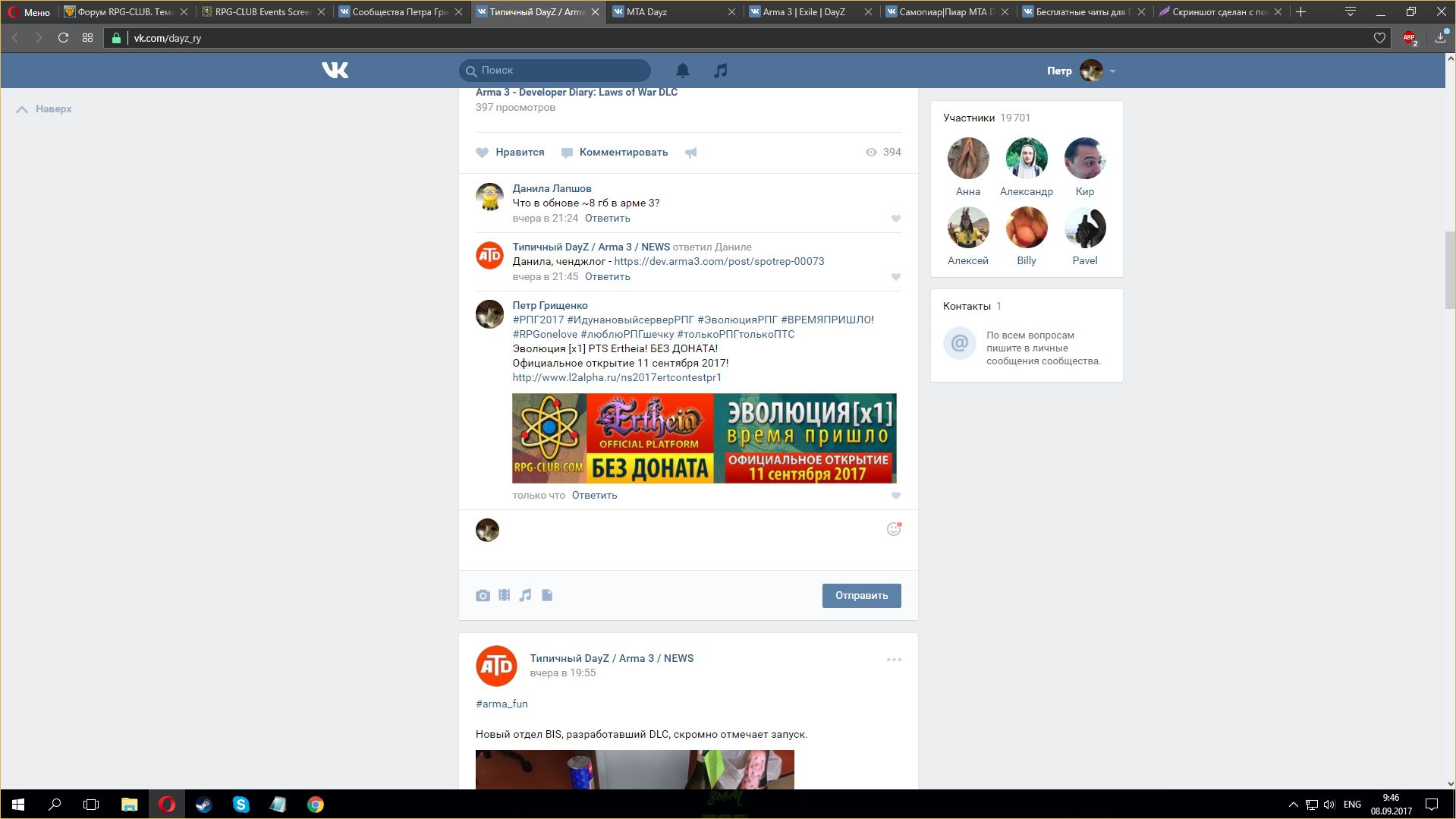Switch the ENG input language
This screenshot has height=819, width=1456.
pos(1352,805)
